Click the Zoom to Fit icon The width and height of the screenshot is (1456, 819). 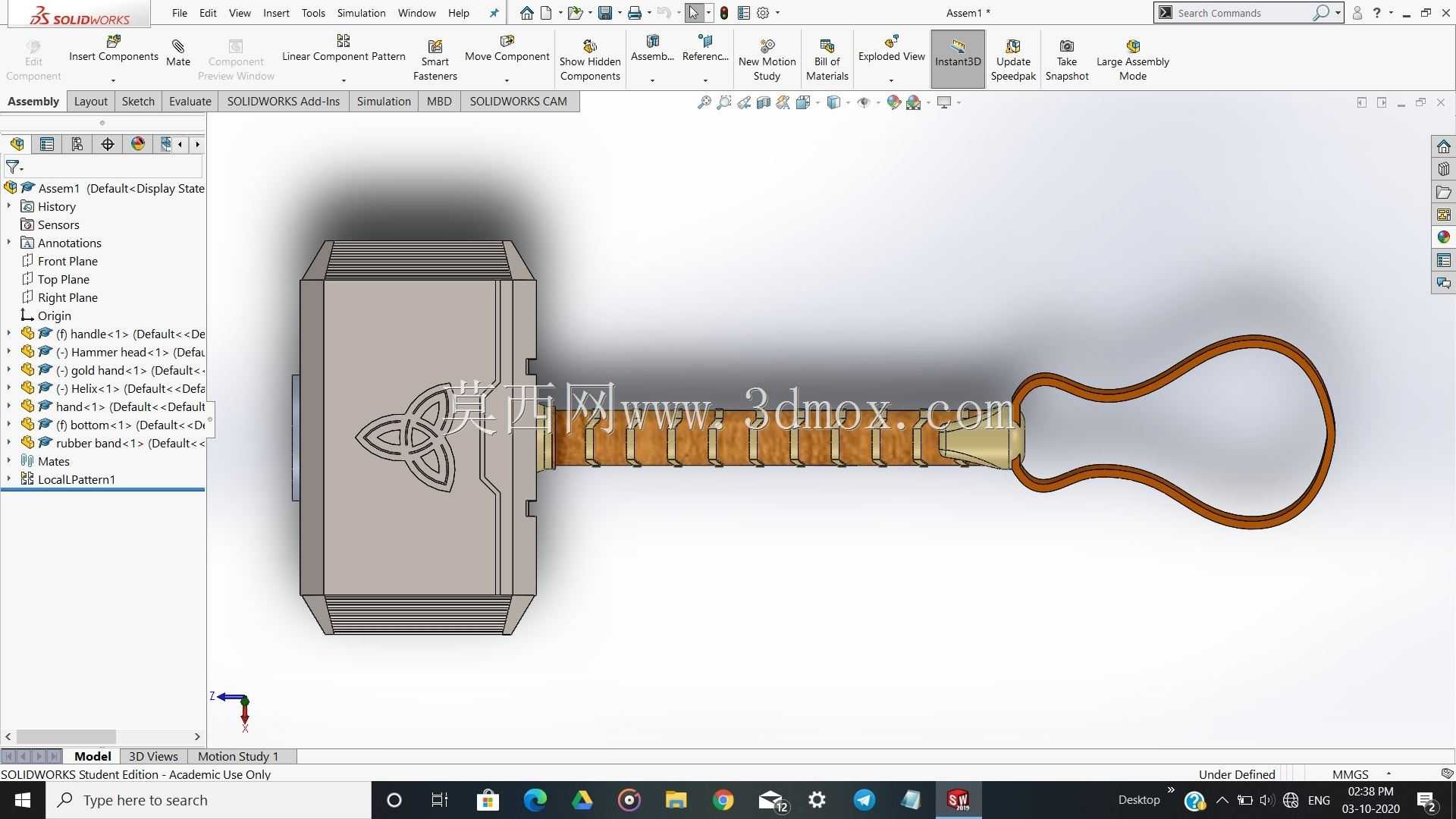(704, 102)
